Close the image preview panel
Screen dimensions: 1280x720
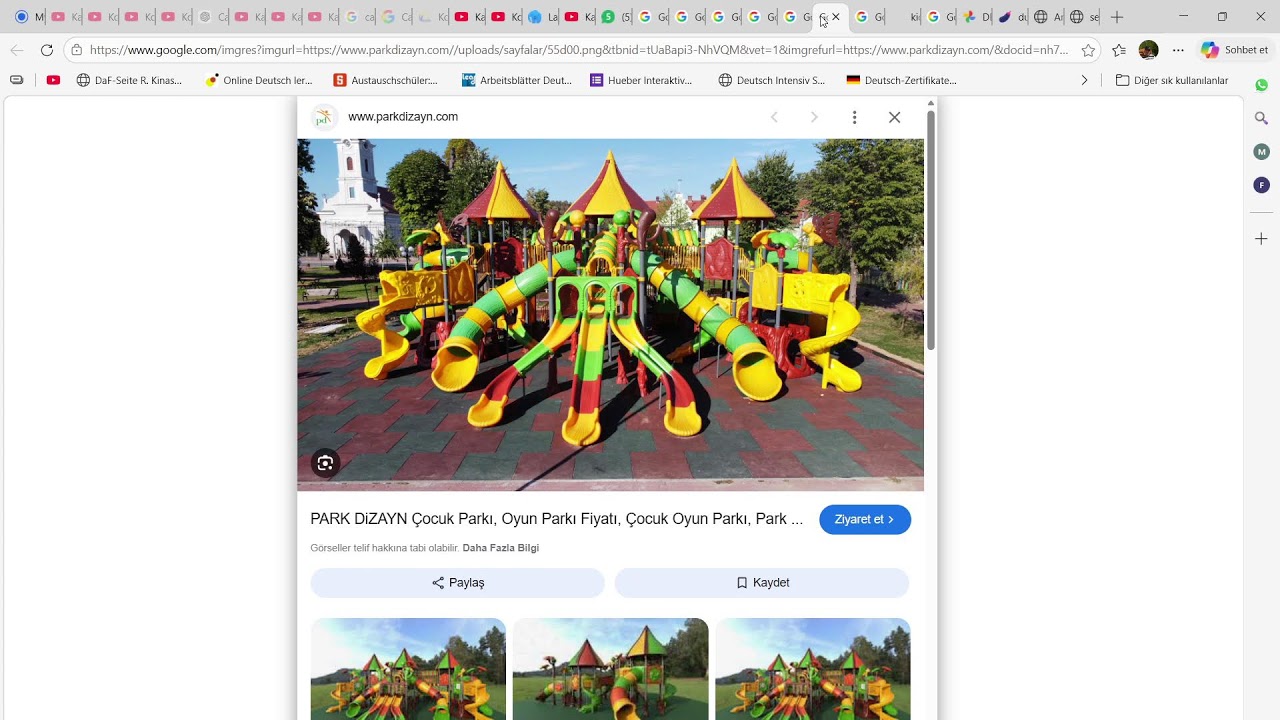894,117
